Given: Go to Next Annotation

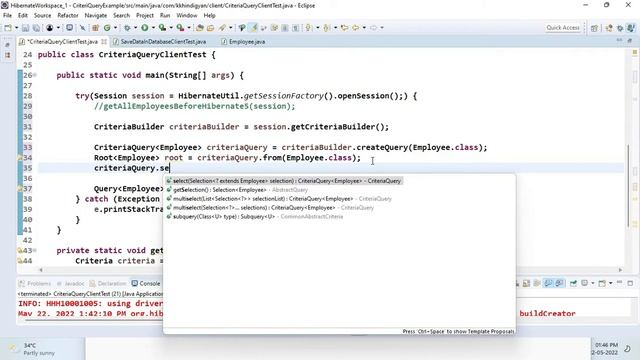Looking at the screenshot, I should (x=309, y=28).
